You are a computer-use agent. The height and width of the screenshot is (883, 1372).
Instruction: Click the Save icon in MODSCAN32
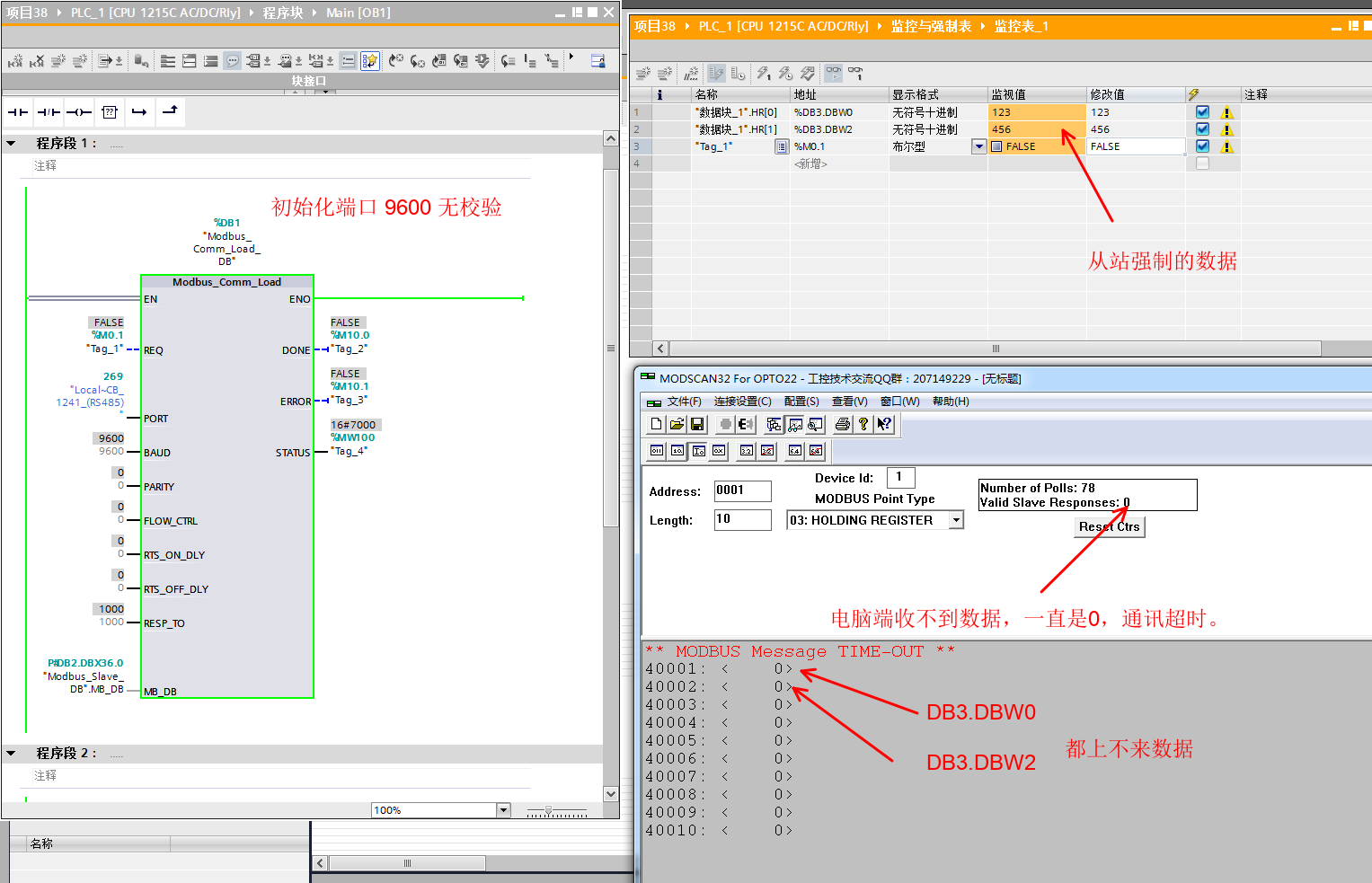[697, 424]
